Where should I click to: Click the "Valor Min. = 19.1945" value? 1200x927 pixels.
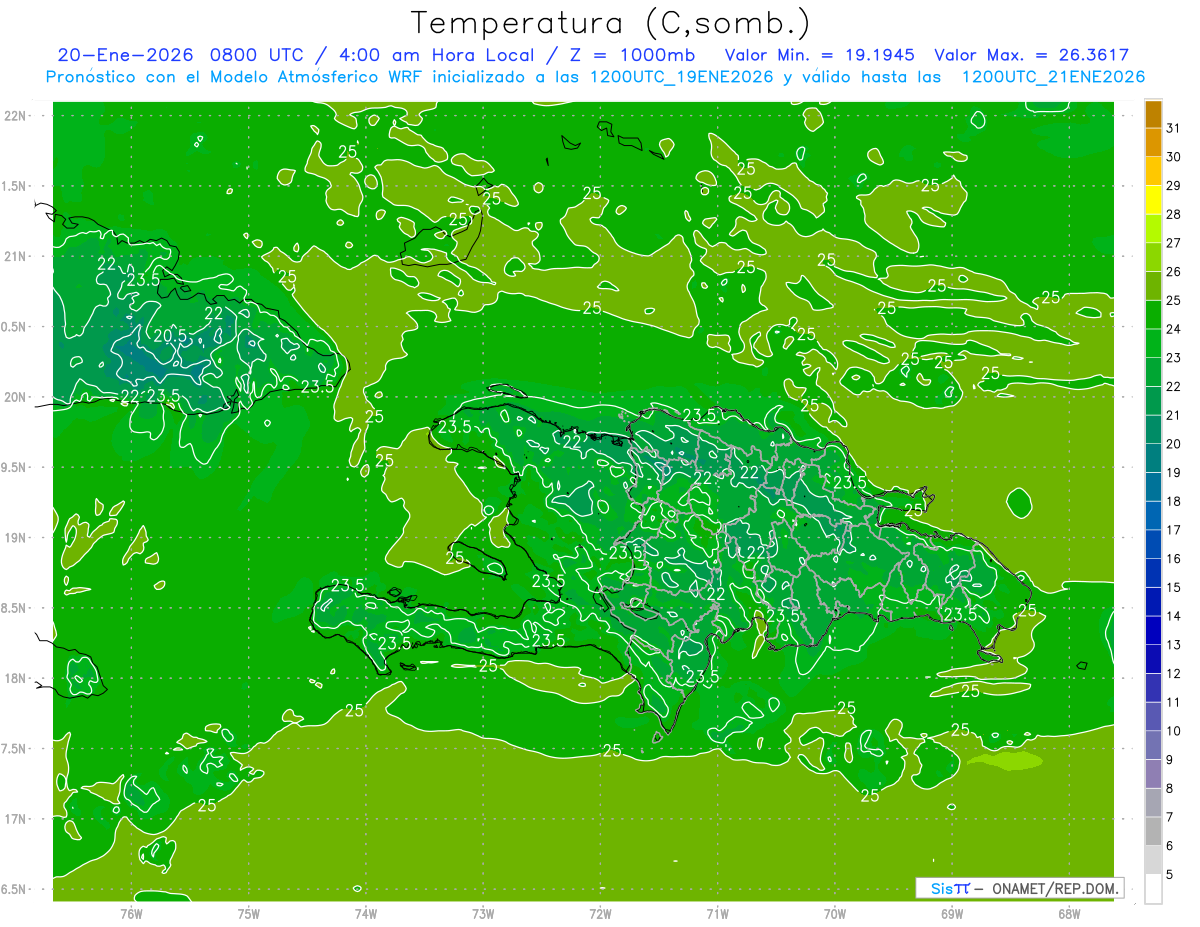[x=821, y=55]
